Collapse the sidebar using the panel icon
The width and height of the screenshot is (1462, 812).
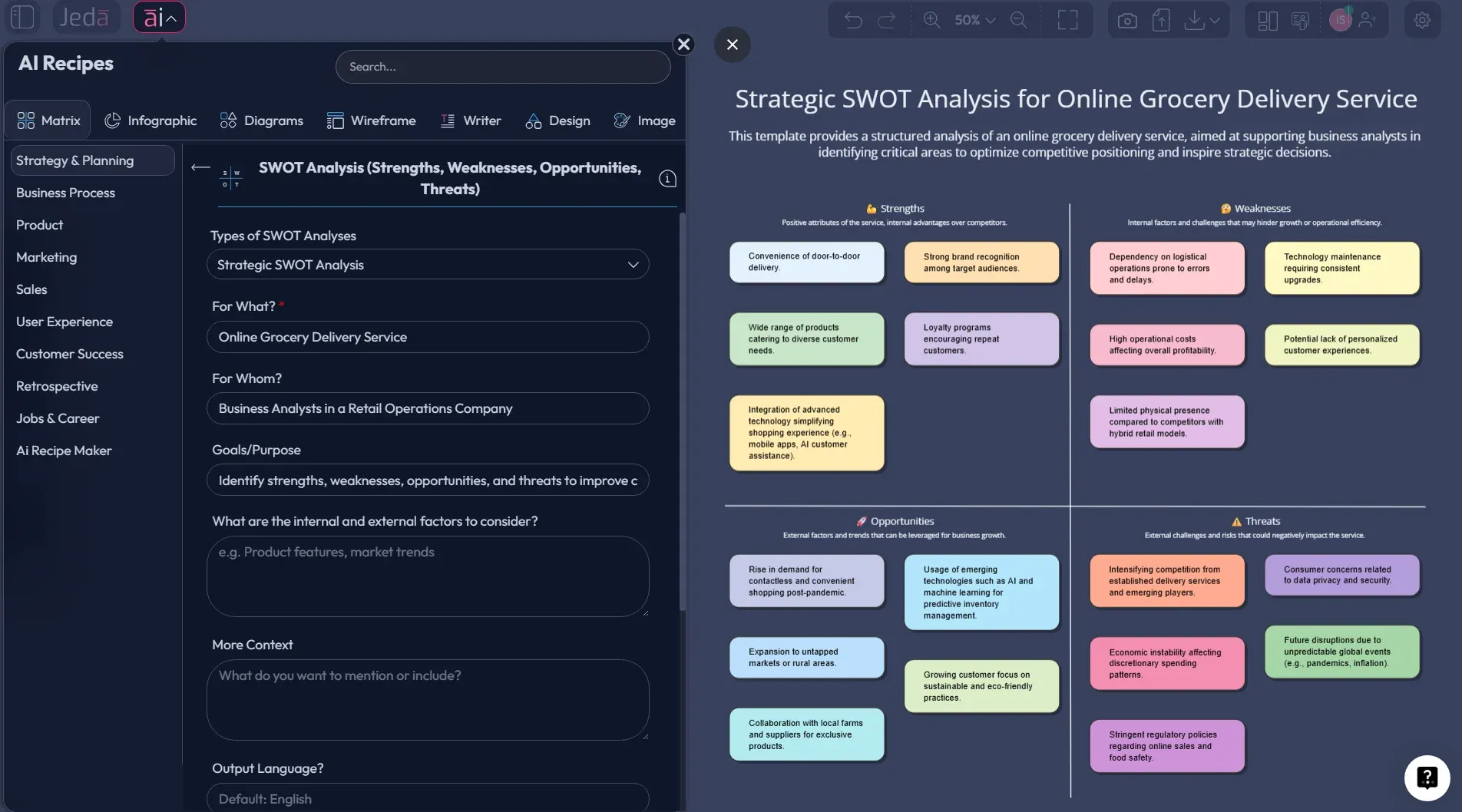(x=21, y=16)
